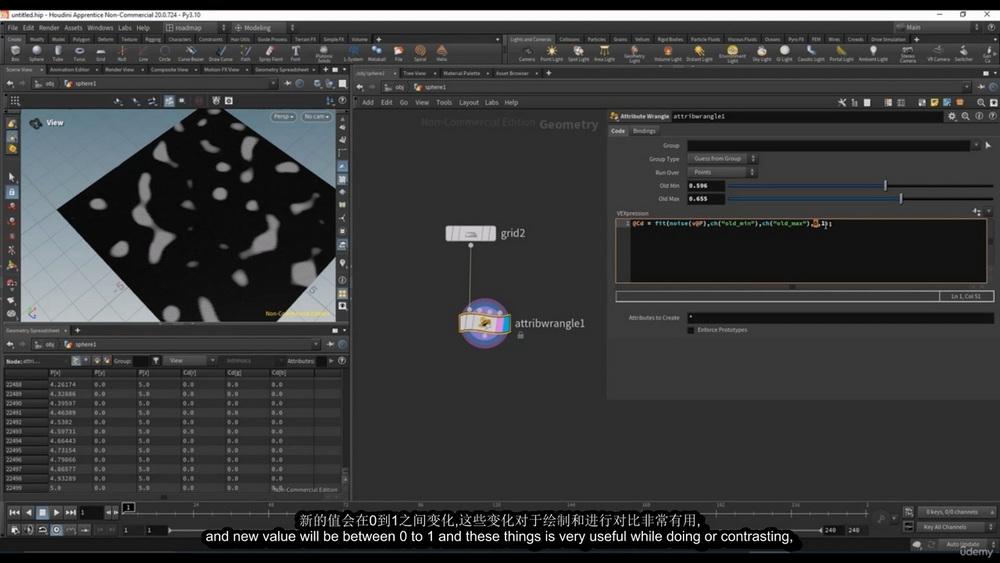
Task: Open parameter pane help icon
Action: 992,116
